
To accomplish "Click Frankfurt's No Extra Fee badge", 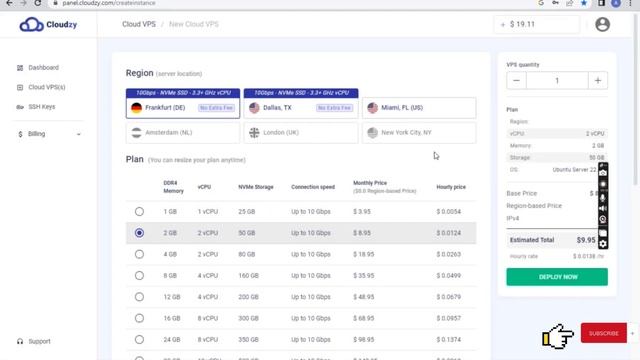I will [216, 108].
